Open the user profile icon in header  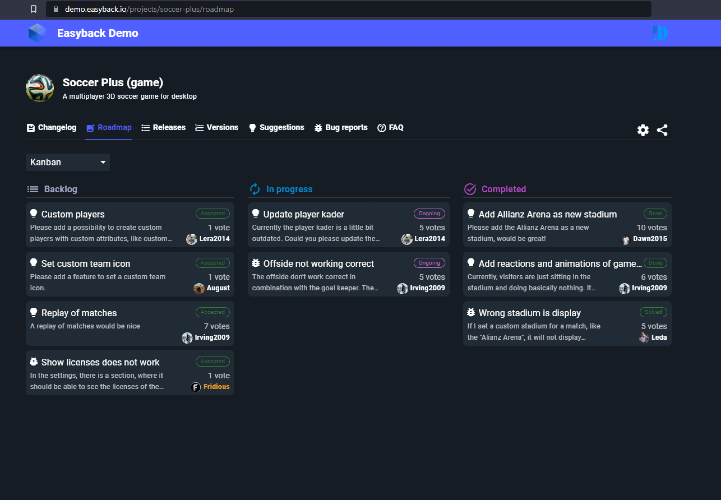click(660, 33)
